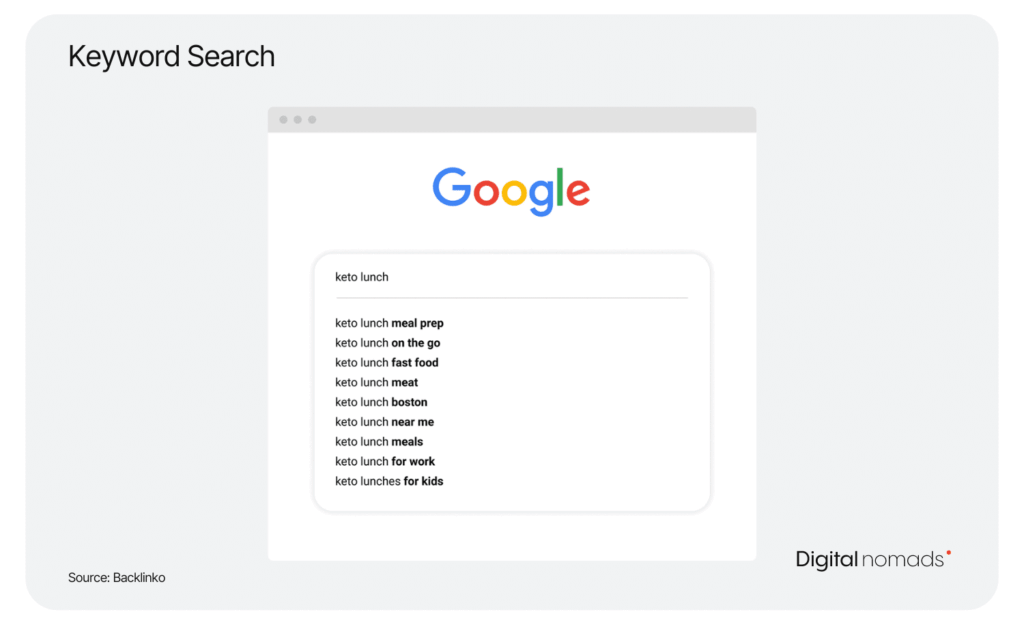This screenshot has width=1024, height=625.
Task: Select keto lunch for work suggestion
Action: [x=385, y=461]
